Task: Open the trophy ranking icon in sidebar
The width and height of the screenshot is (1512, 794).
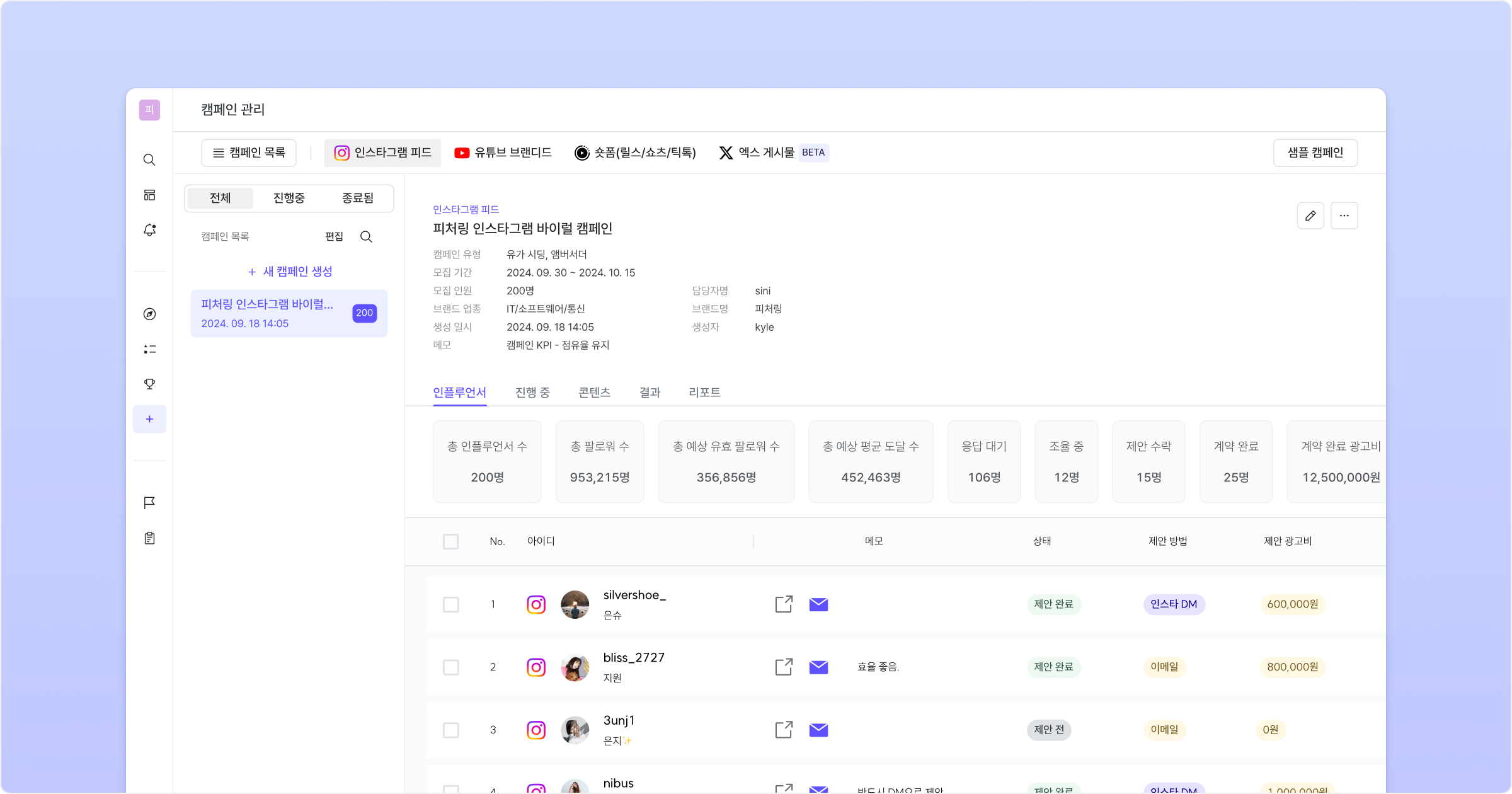Action: [149, 384]
